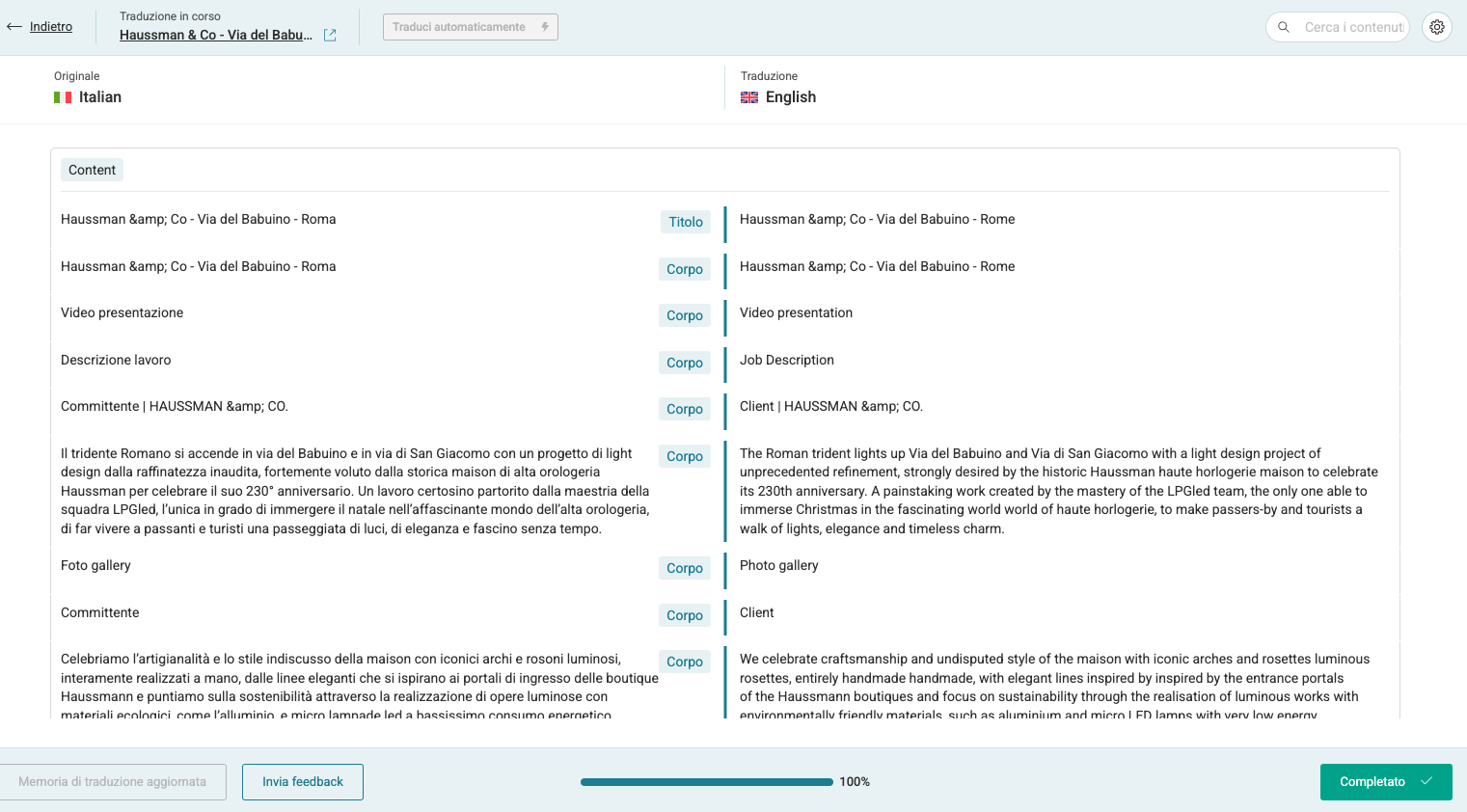Click the 100% progress value
This screenshot has width=1467, height=812.
855,782
